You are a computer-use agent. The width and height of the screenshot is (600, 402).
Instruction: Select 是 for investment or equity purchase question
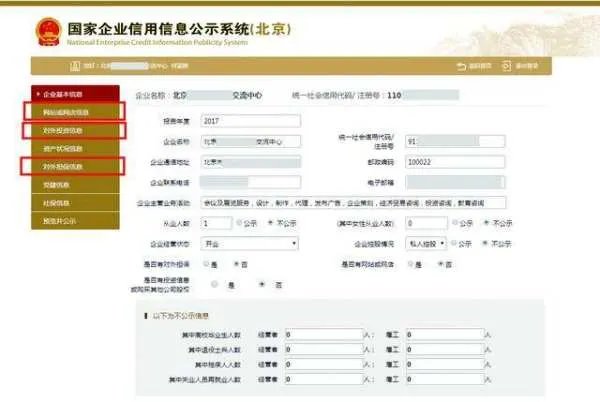click(215, 284)
